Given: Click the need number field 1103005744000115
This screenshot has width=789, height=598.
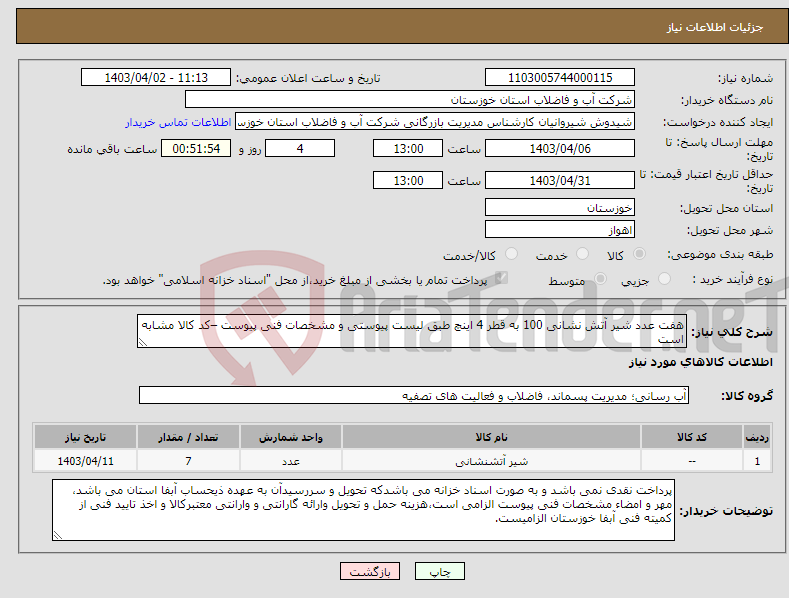Looking at the screenshot, I should click(560, 78).
